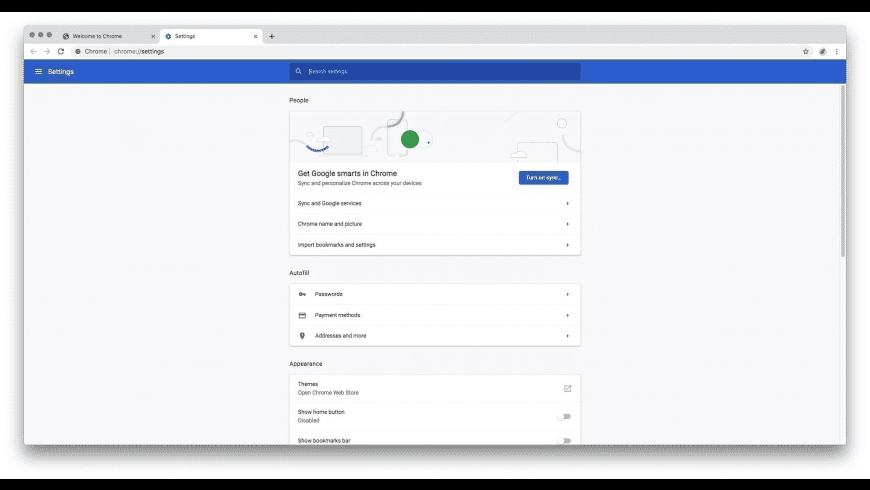
Task: Expand Chrome name and picture arrow
Action: click(568, 224)
